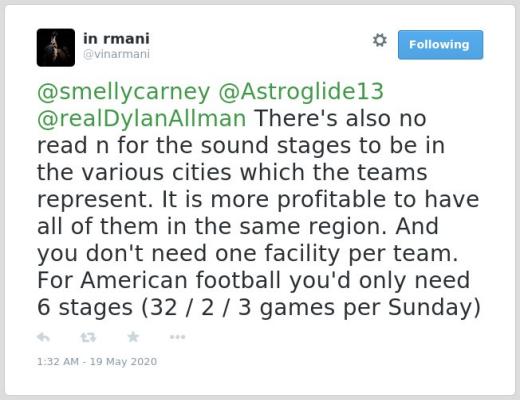This screenshot has height=400, width=520.
Task: Open the three-dots more options menu
Action: [x=177, y=337]
